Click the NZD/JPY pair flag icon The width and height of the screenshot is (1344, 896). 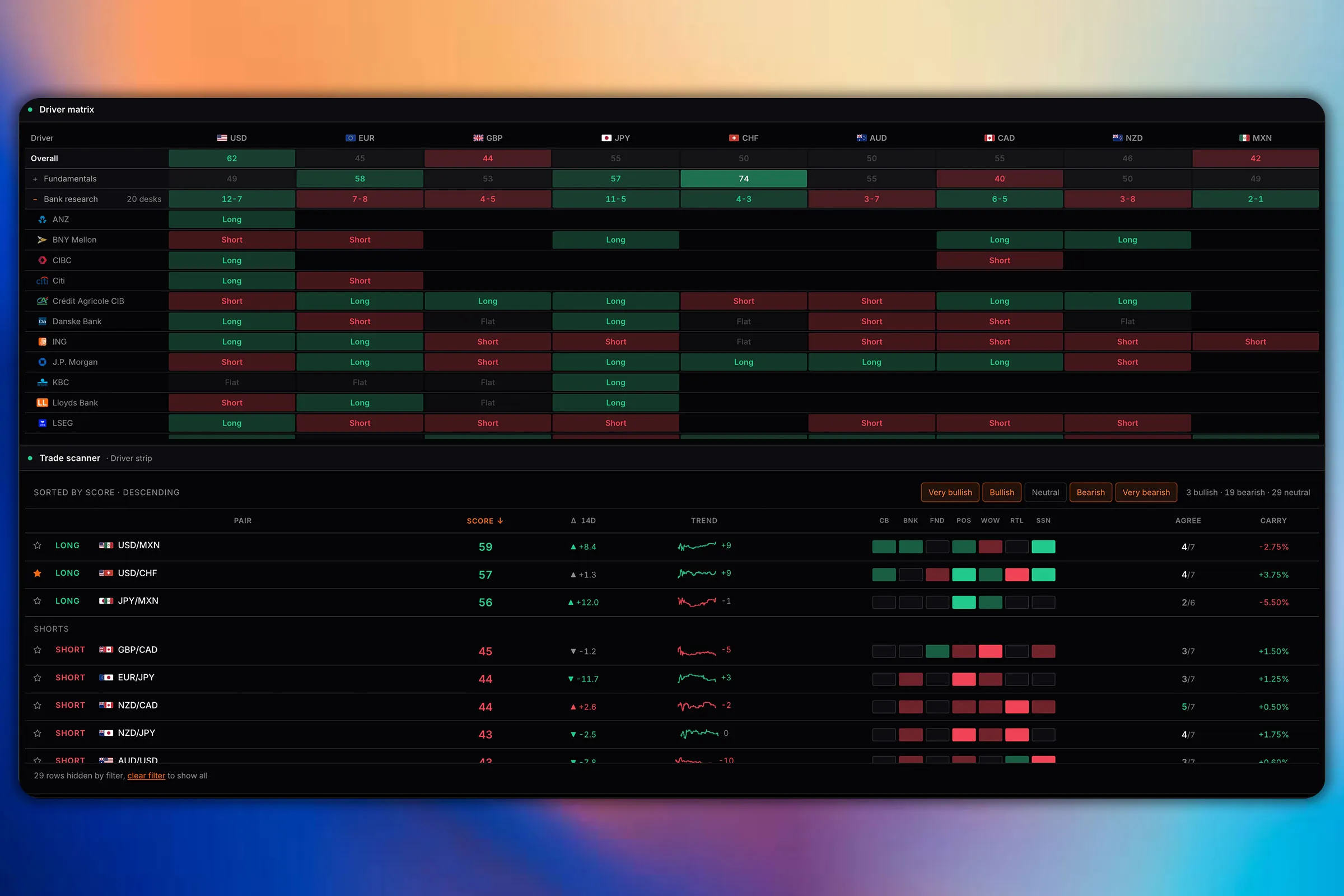106,733
